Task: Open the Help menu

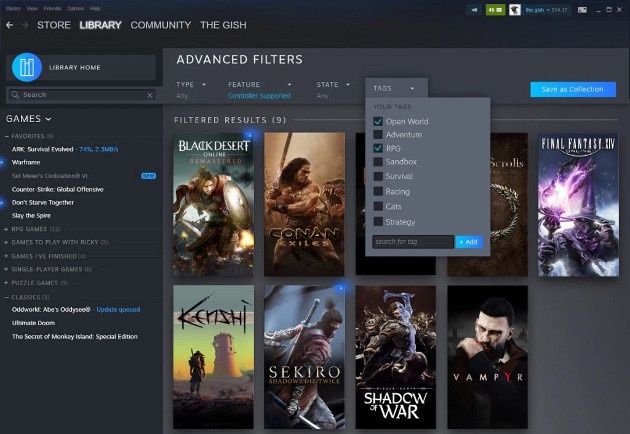Action: [95, 8]
